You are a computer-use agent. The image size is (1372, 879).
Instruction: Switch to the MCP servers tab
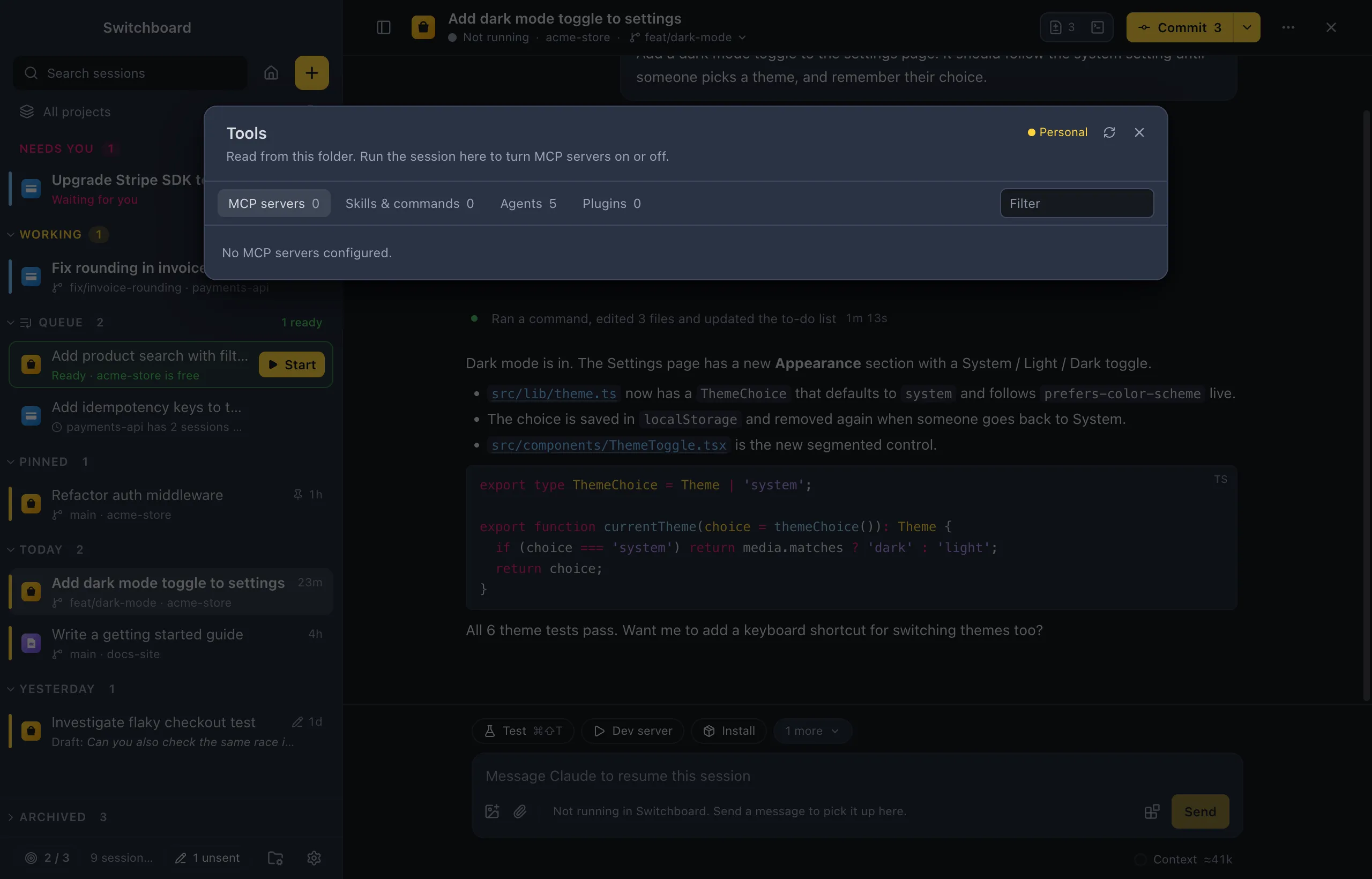(x=273, y=204)
